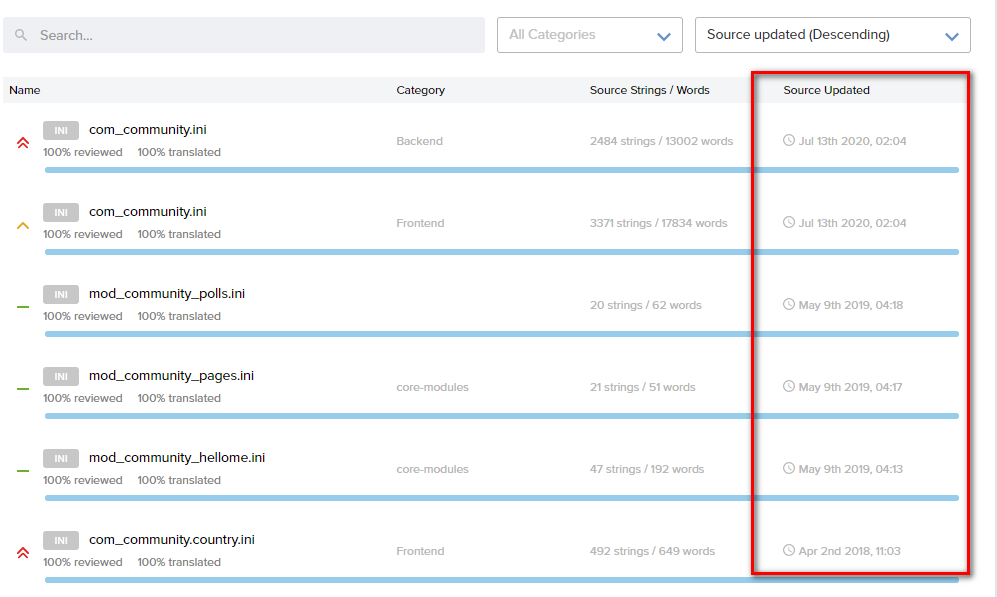Click the Source Updated column header

[x=826, y=90]
